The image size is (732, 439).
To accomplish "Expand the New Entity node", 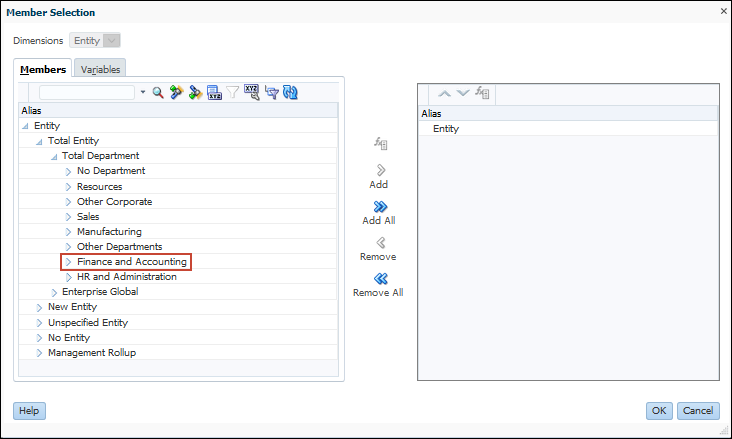I will click(x=39, y=307).
